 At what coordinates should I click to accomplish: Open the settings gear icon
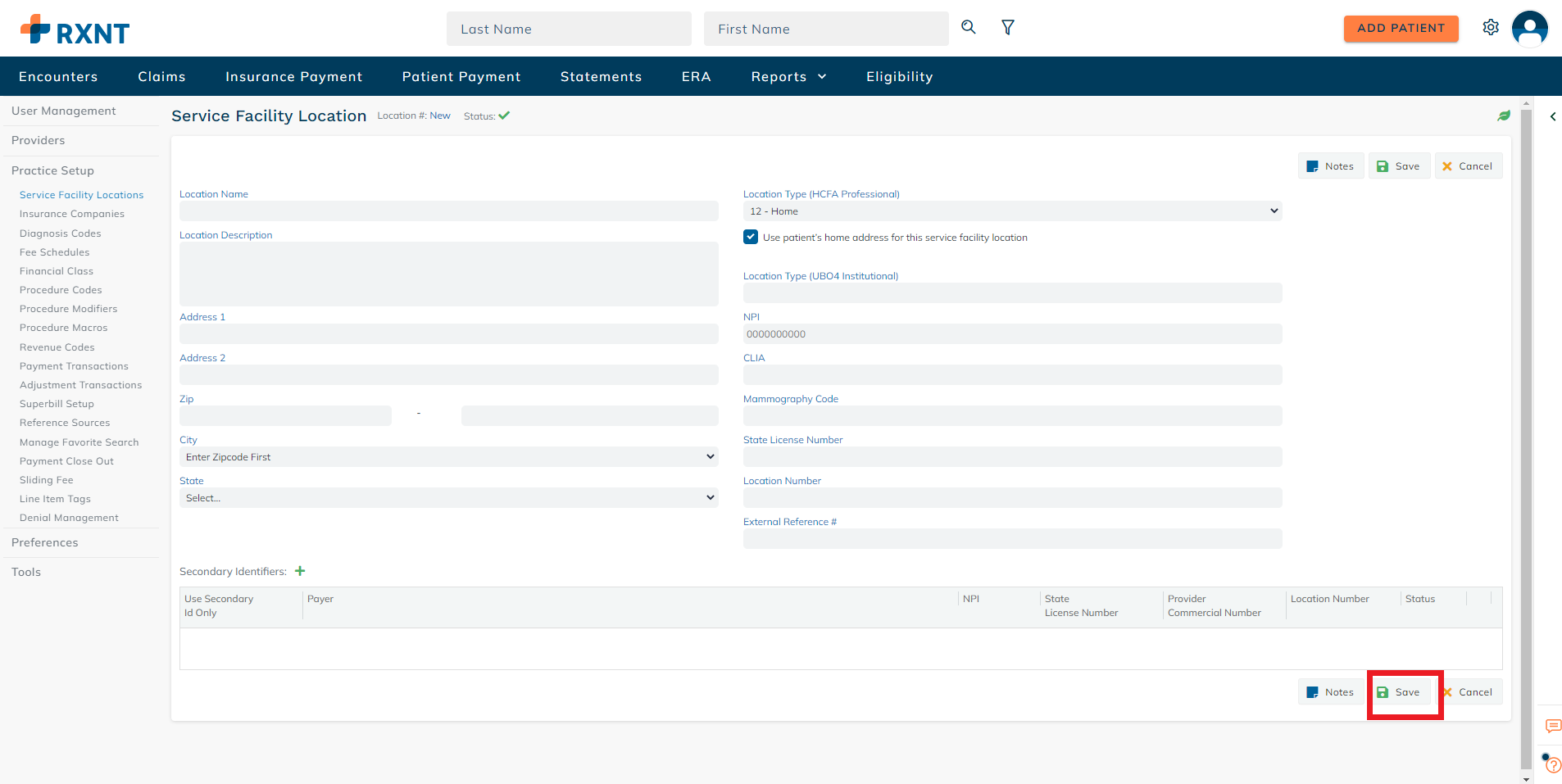point(1491,27)
